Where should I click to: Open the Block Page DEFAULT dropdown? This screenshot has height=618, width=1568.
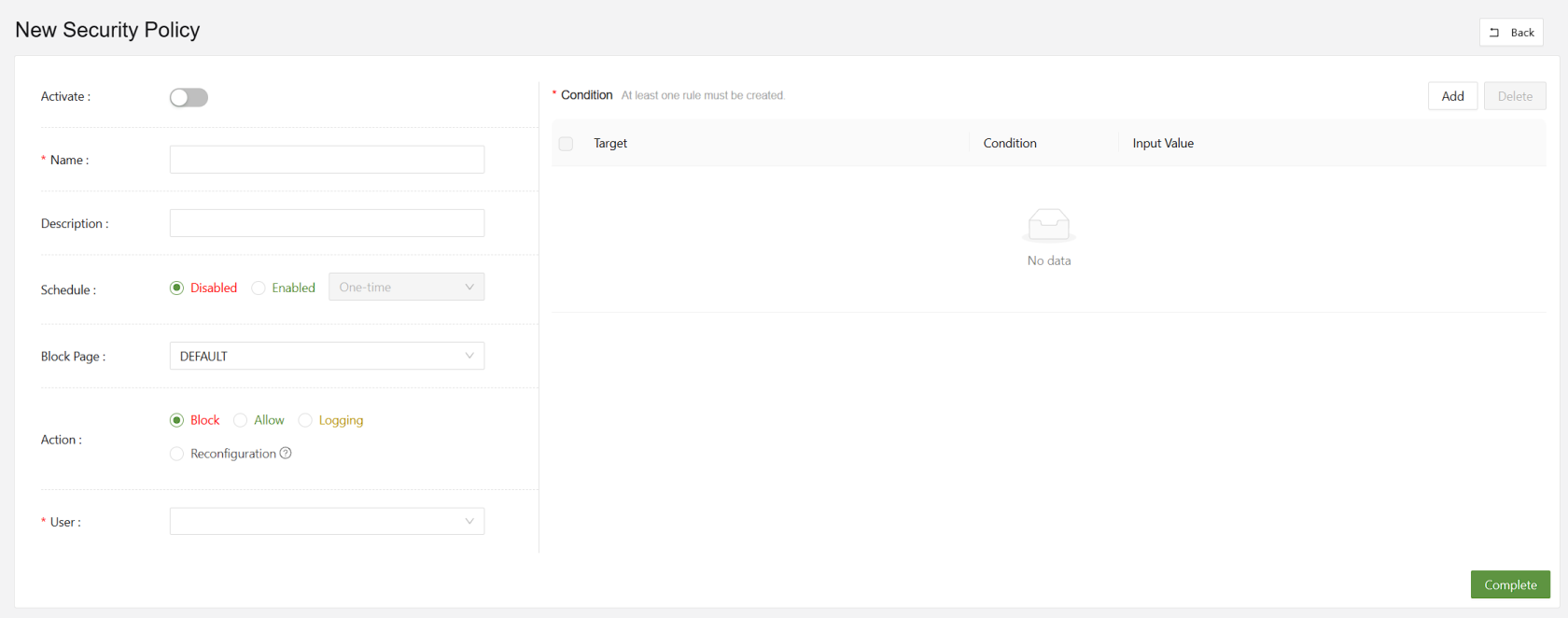tap(327, 356)
